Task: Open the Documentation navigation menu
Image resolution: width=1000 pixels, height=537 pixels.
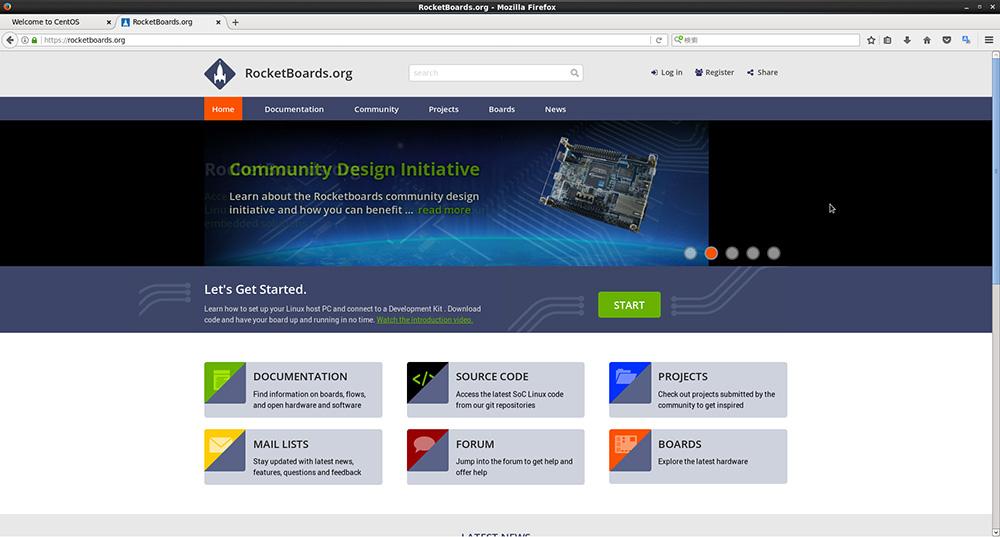Action: click(x=294, y=109)
